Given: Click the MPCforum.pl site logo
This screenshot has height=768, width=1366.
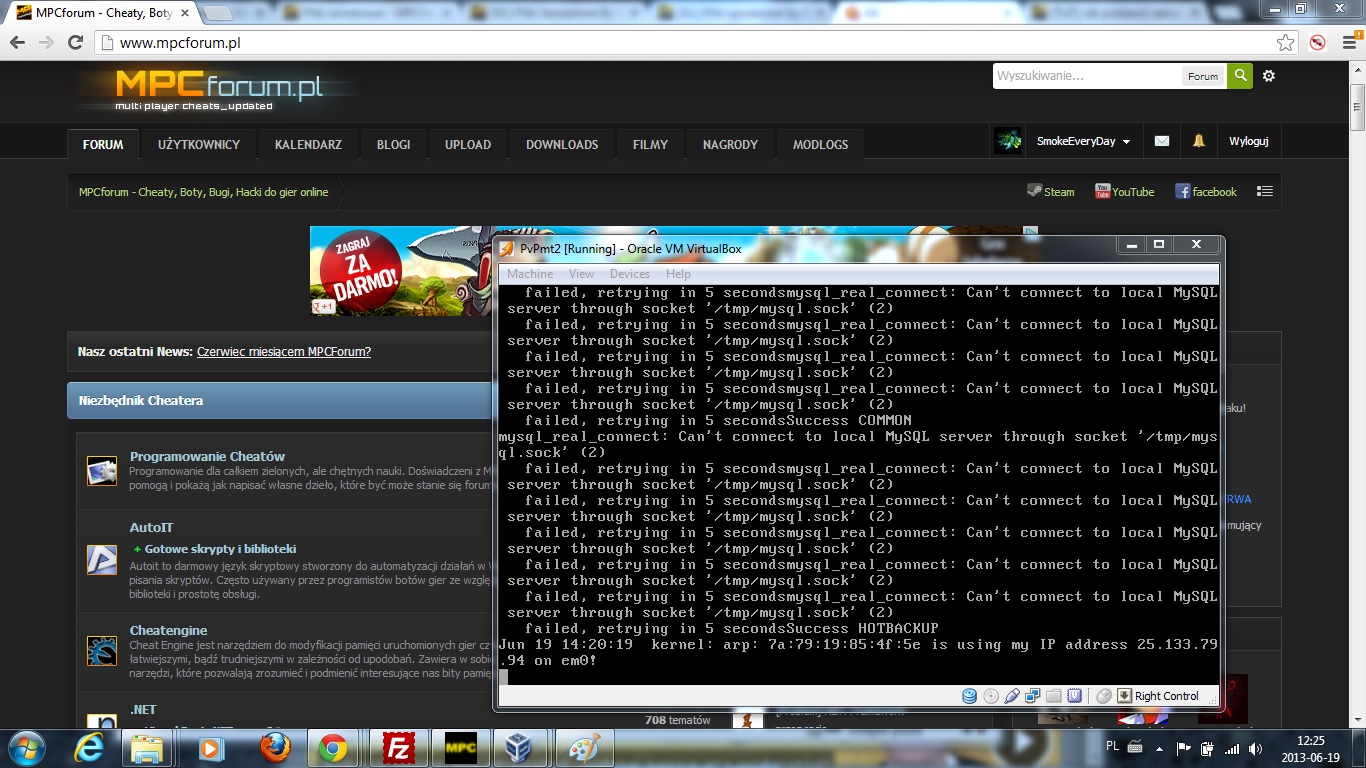Looking at the screenshot, I should (x=218, y=89).
